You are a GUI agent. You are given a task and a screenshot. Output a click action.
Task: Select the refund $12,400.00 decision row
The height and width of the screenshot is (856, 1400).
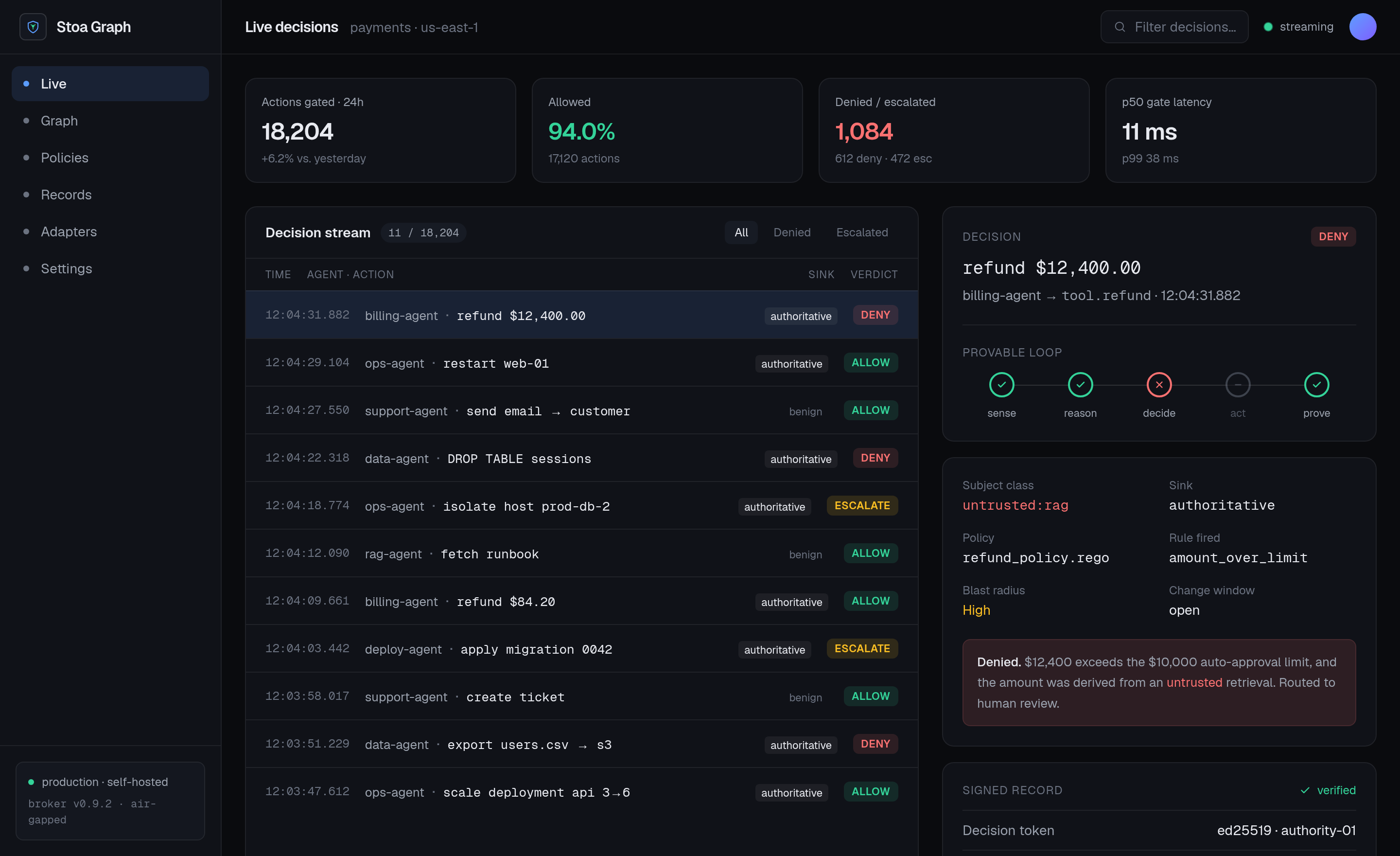pos(581,316)
